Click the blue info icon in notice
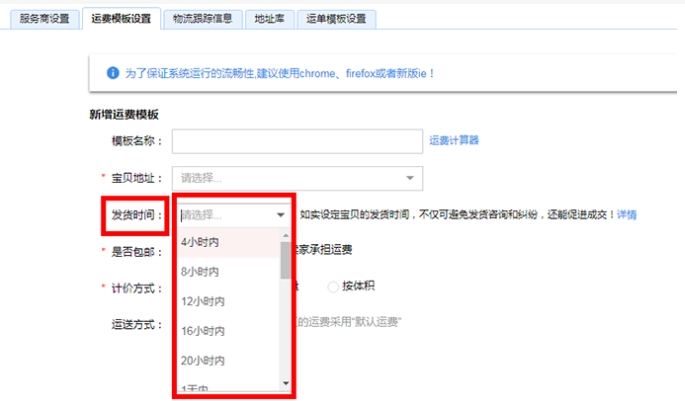Viewport: 685px width, 401px height. 113,73
